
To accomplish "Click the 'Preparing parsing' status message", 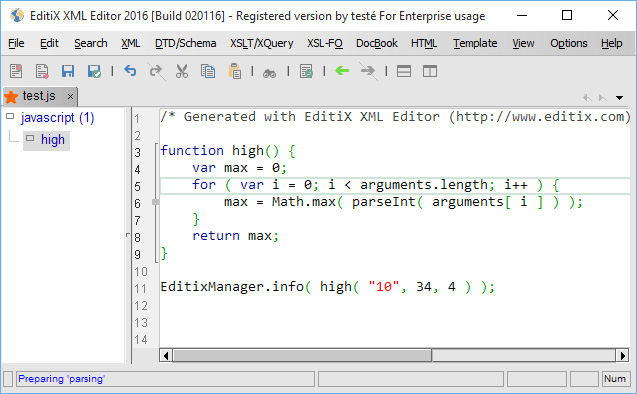I will tap(61, 379).
